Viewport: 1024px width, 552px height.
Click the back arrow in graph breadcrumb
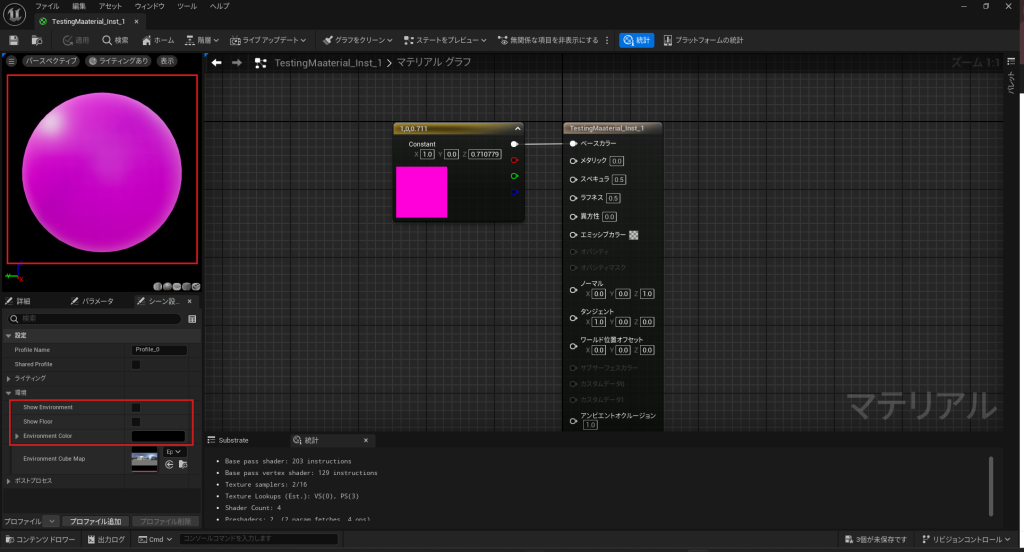(x=216, y=63)
